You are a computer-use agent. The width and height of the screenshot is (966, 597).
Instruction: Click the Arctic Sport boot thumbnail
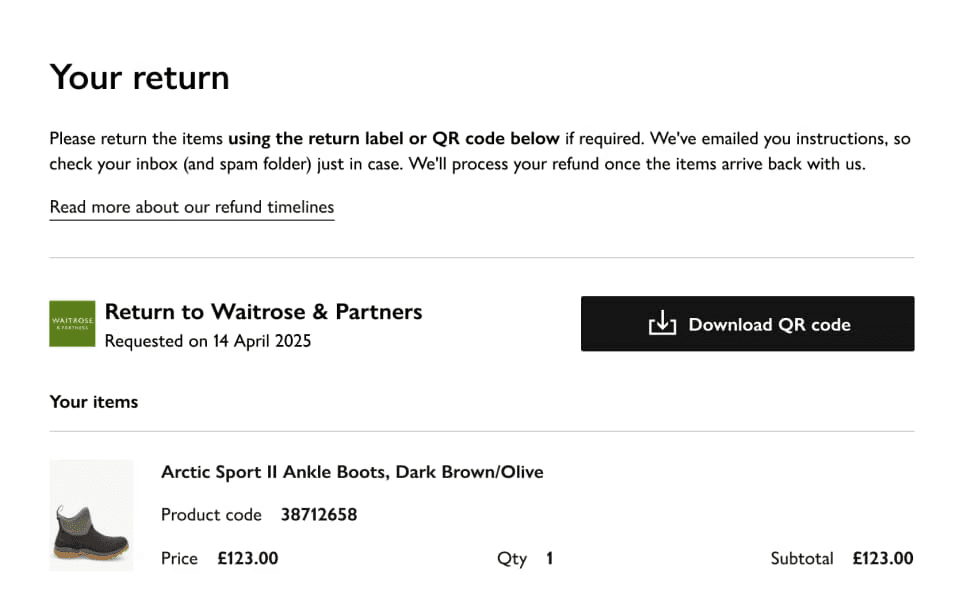click(x=91, y=515)
